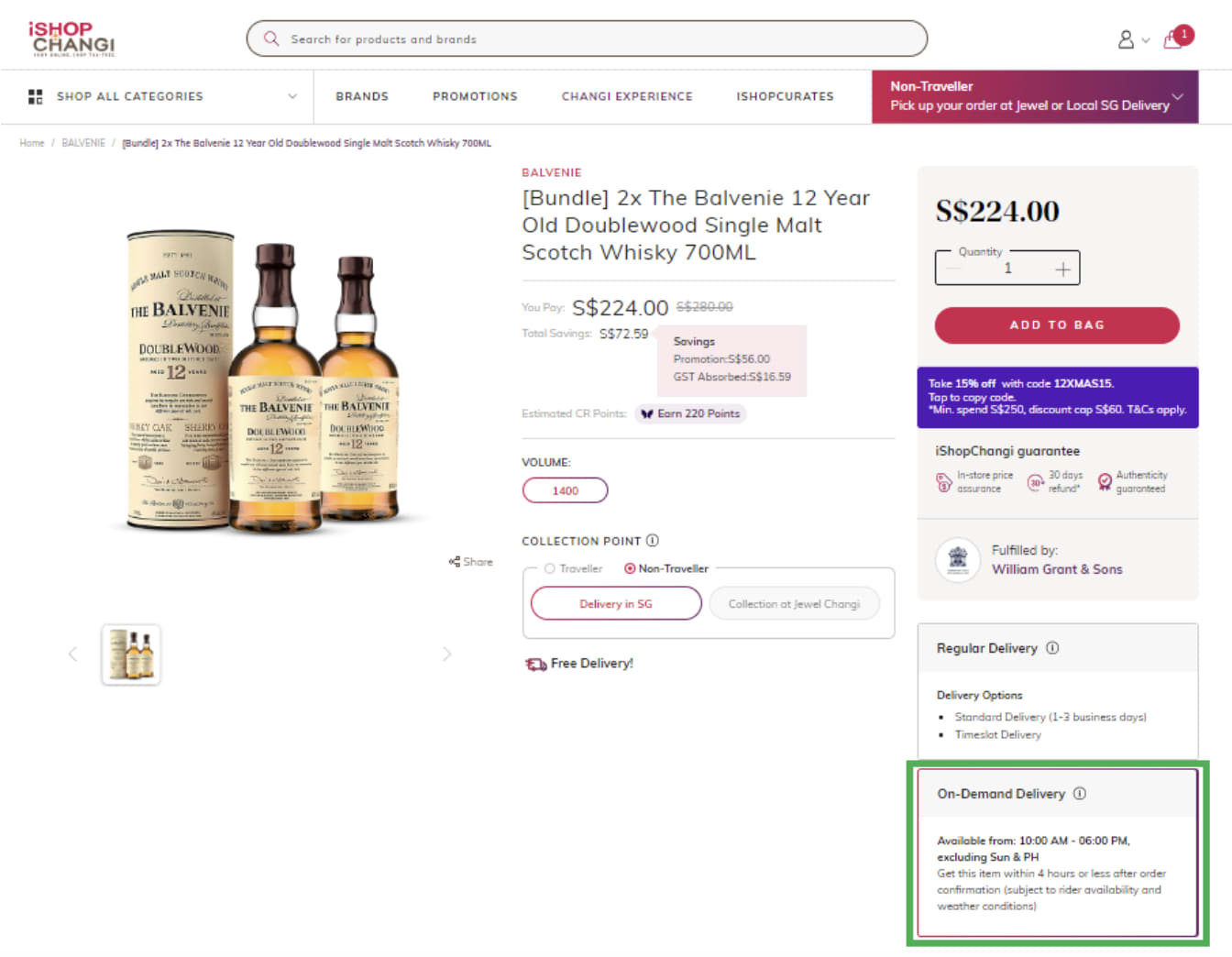Open William Grant & Sons seller link

point(1057,569)
